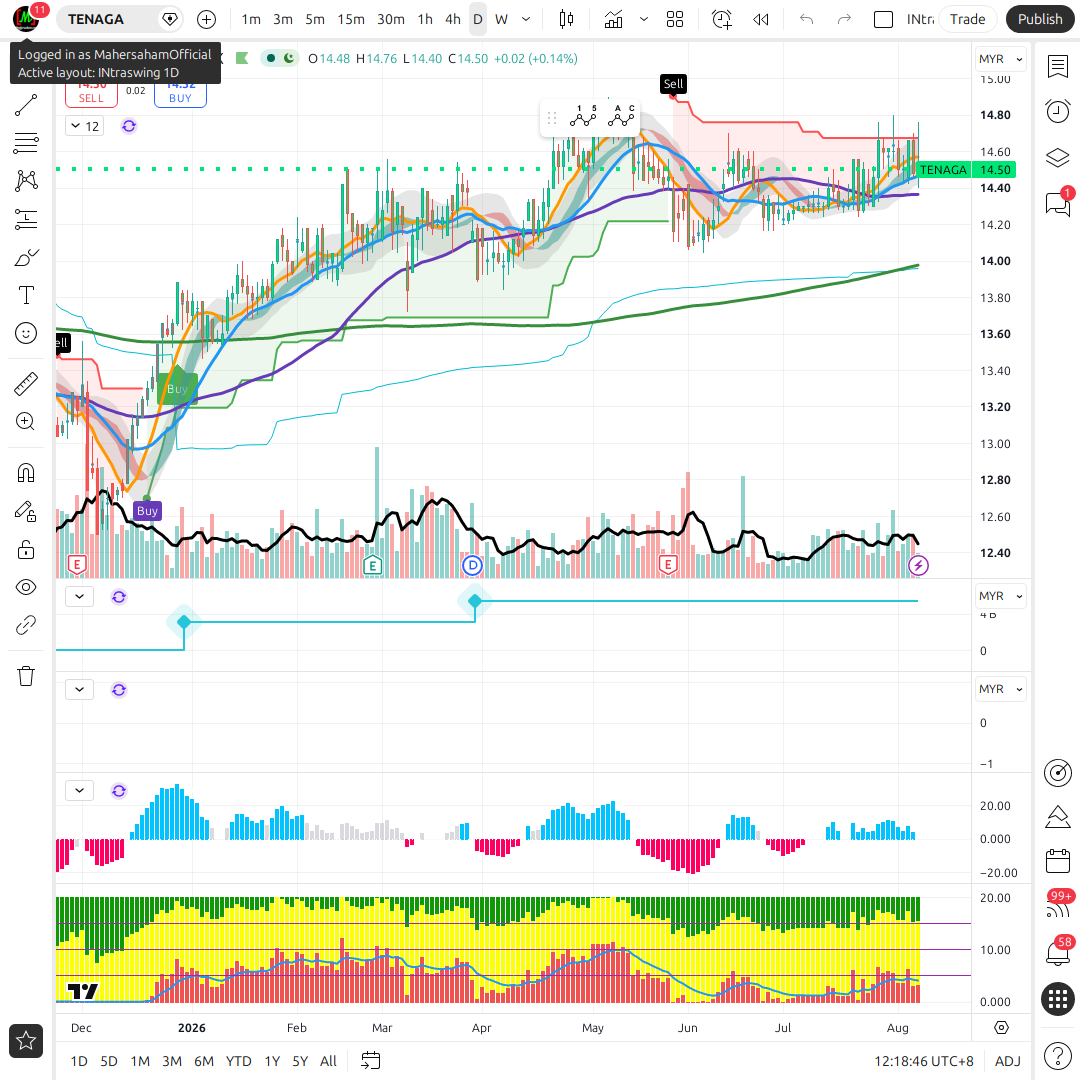Toggle lock all drawings
Screen dimensions: 1080x1080
(26, 550)
